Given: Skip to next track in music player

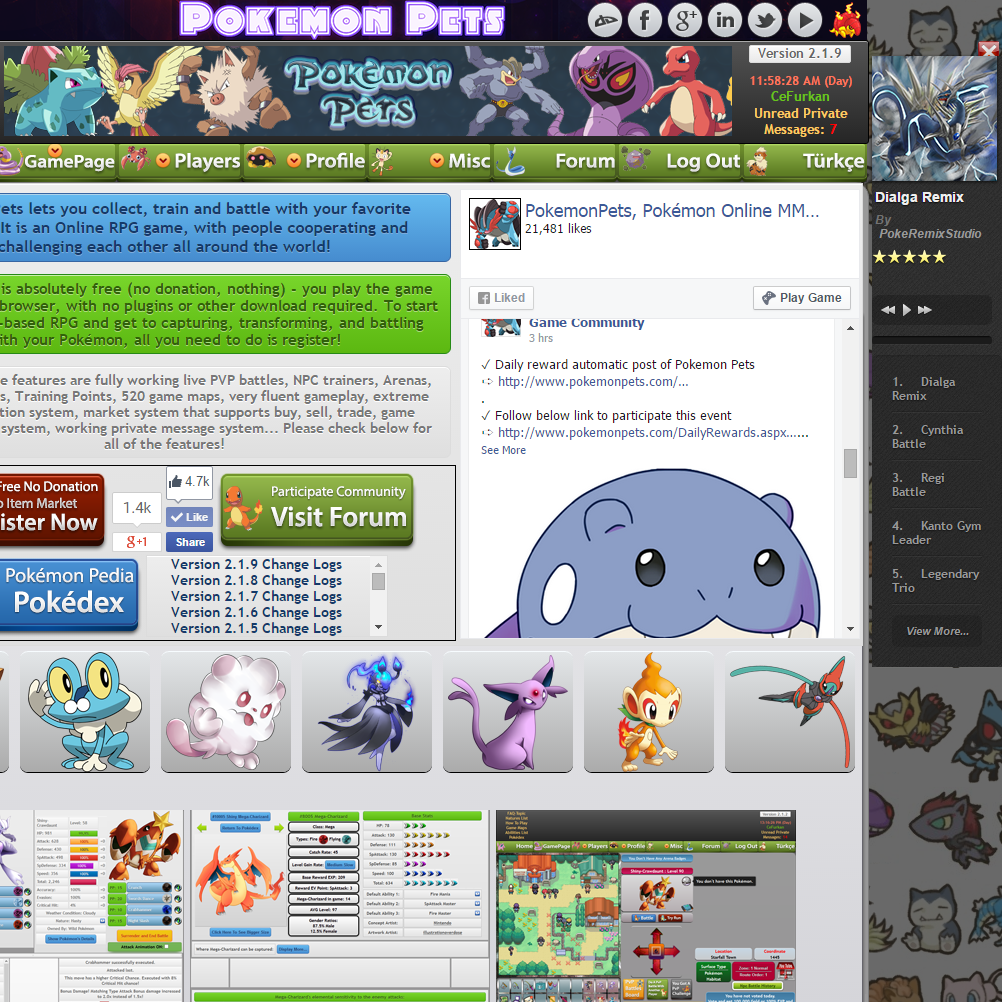Looking at the screenshot, I should (x=925, y=310).
